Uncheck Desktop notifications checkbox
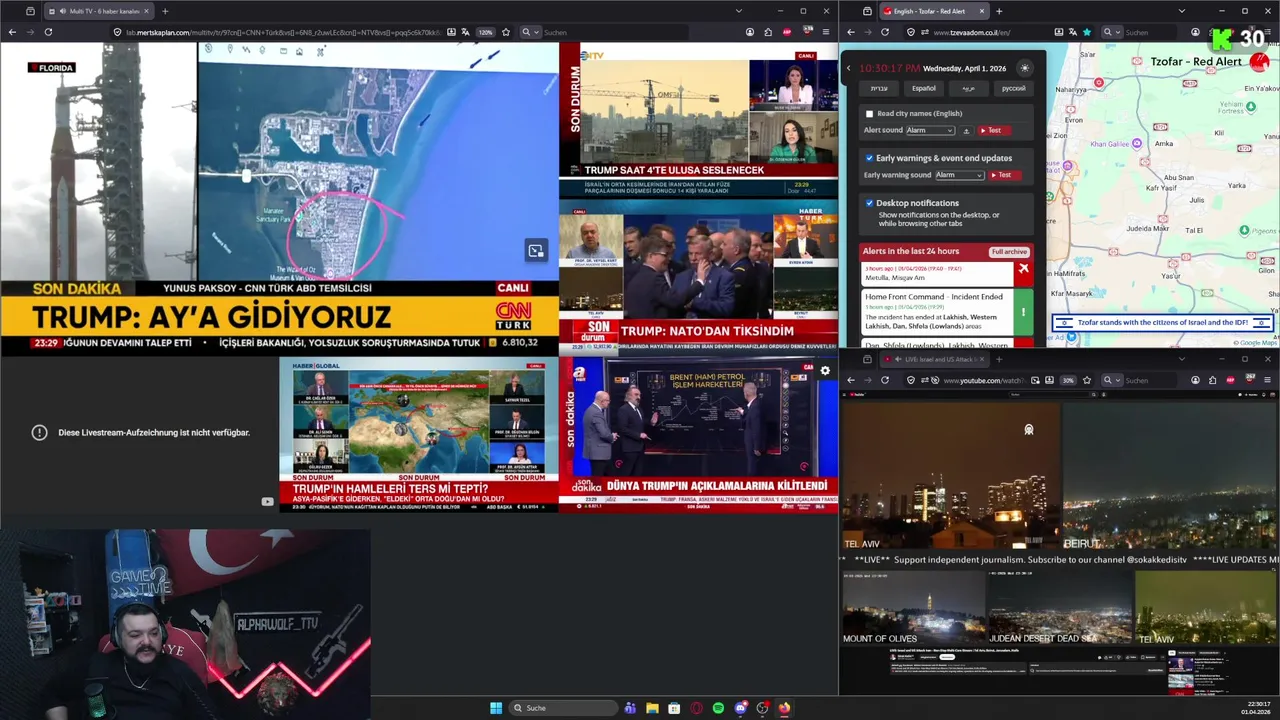The width and height of the screenshot is (1280, 720). [869, 203]
